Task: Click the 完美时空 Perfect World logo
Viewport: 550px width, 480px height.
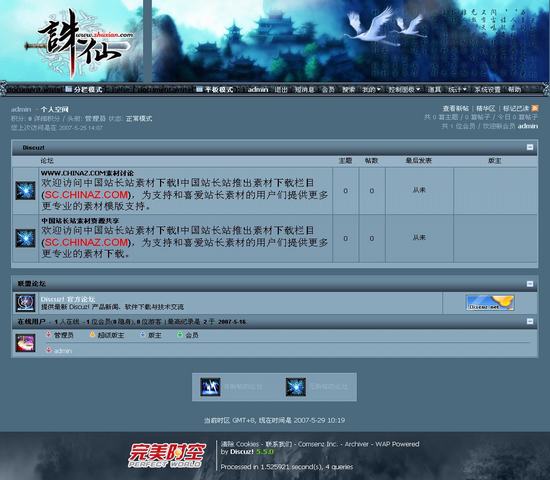Action: click(167, 455)
